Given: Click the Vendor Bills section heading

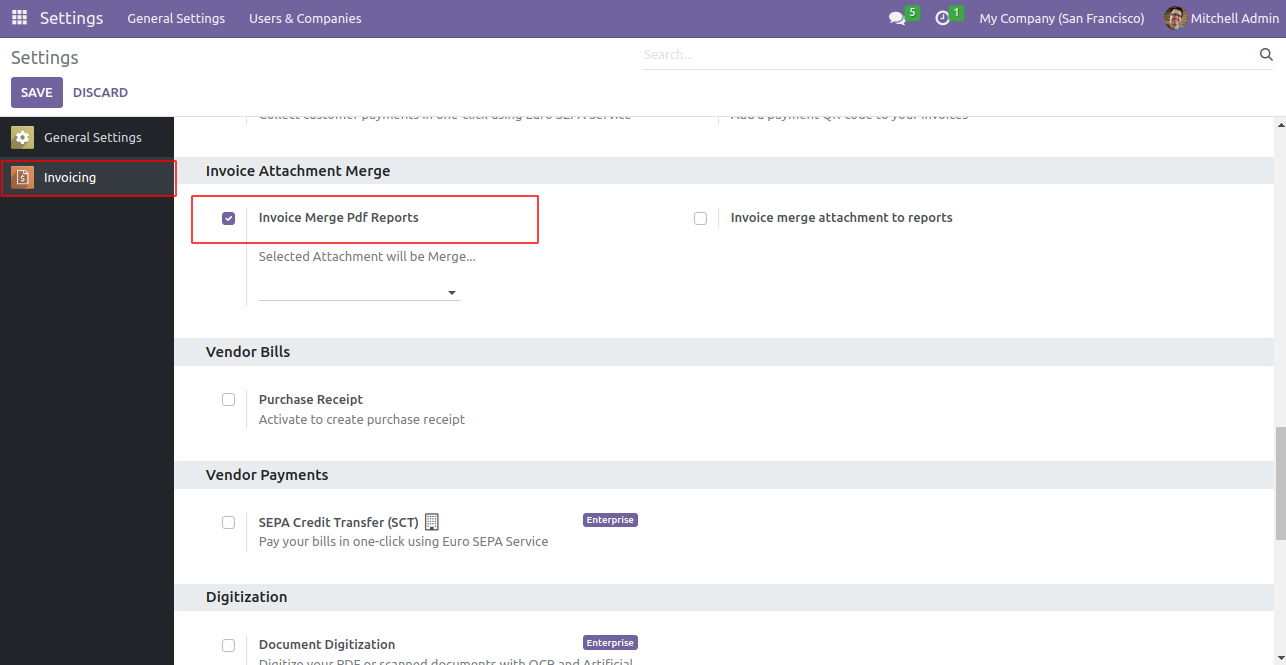Looking at the screenshot, I should 248,352.
